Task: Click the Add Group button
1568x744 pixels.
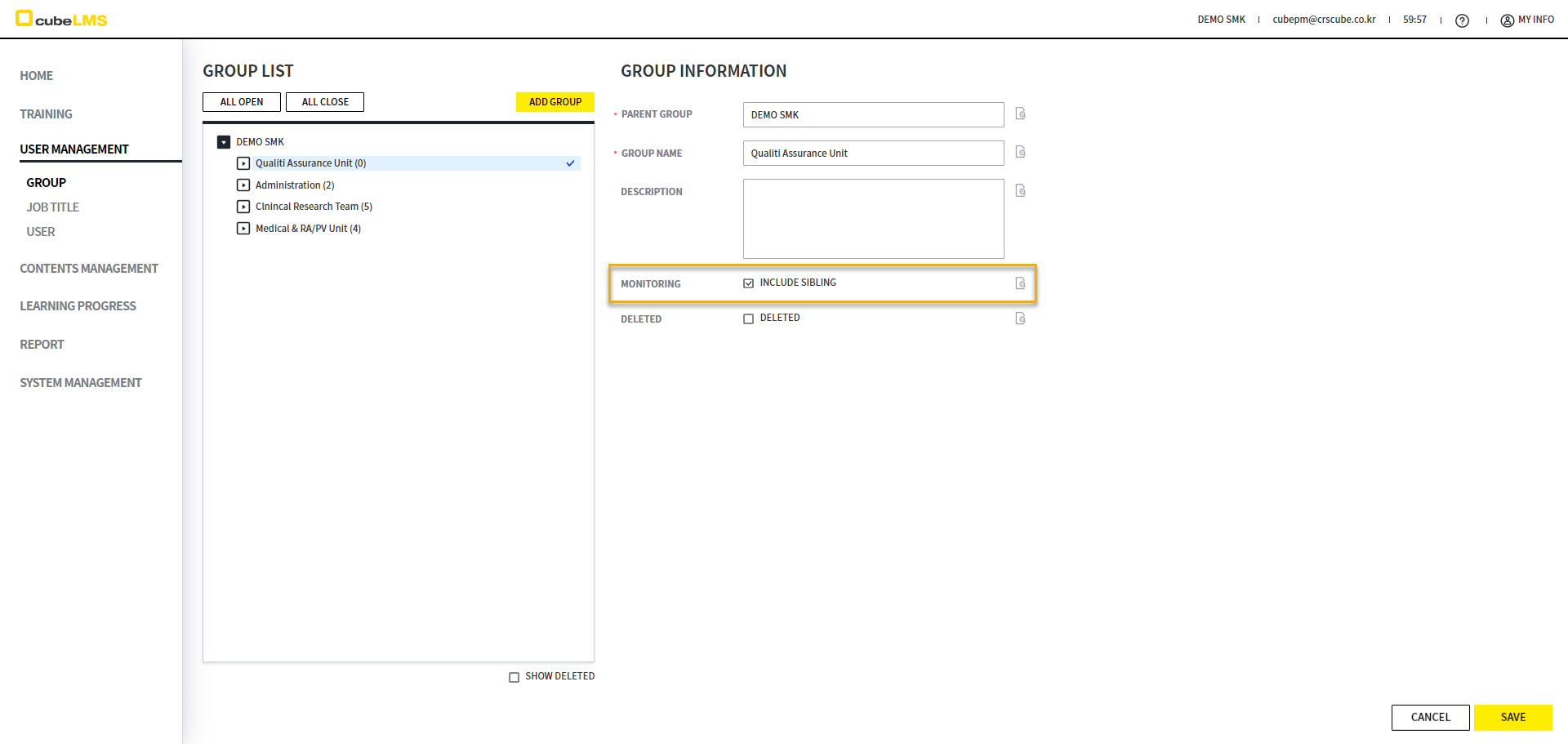Action: tap(555, 102)
